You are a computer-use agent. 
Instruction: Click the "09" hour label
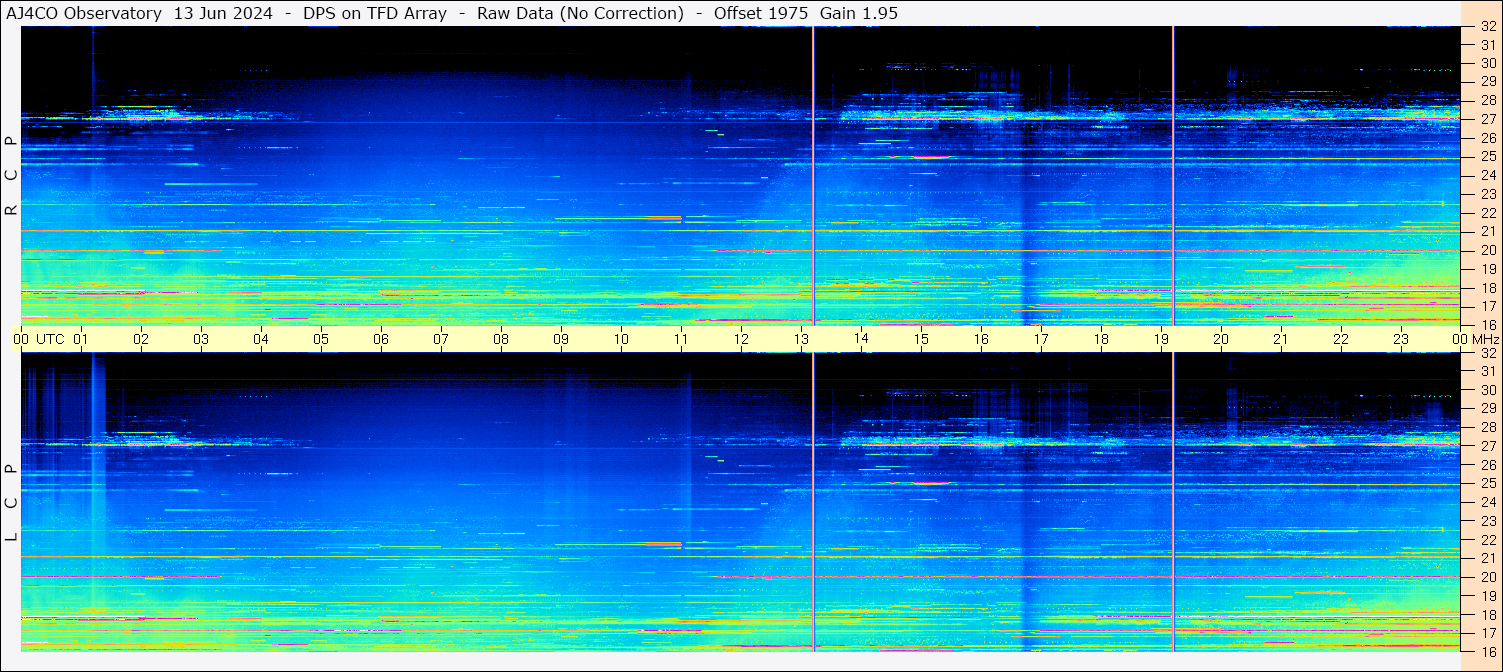pyautogui.click(x=561, y=339)
